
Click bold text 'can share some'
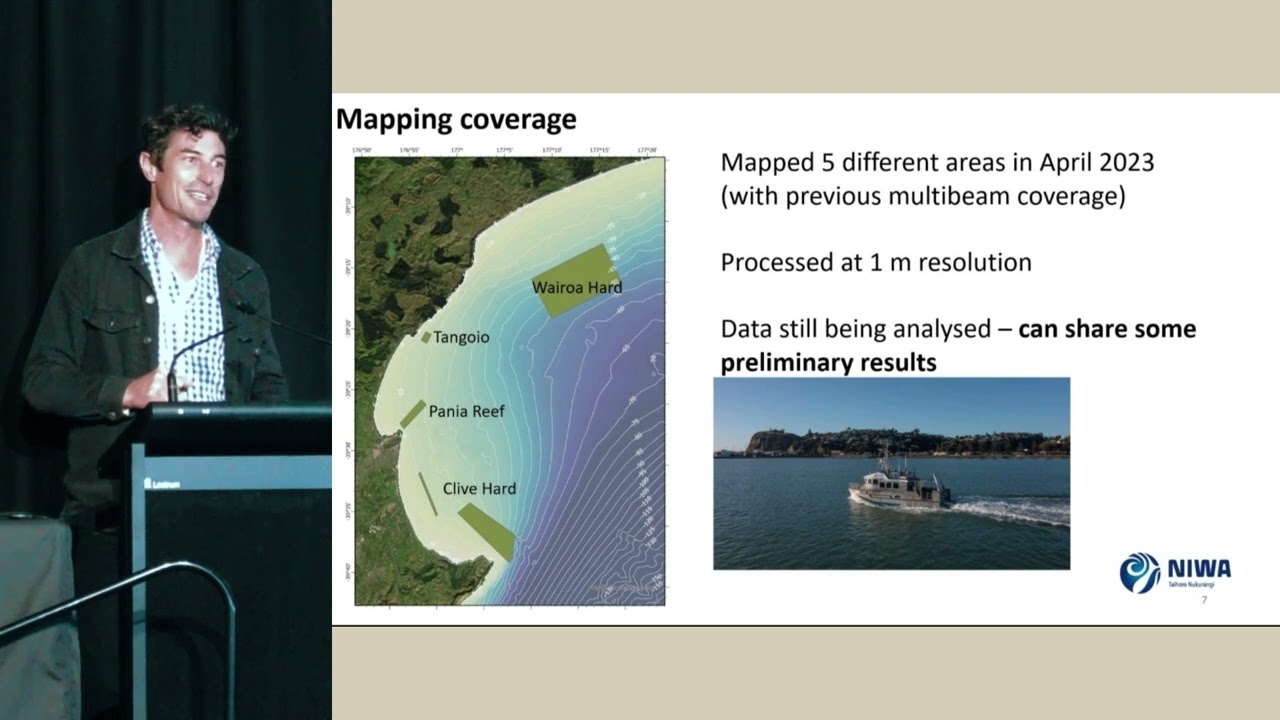[x=1107, y=329]
